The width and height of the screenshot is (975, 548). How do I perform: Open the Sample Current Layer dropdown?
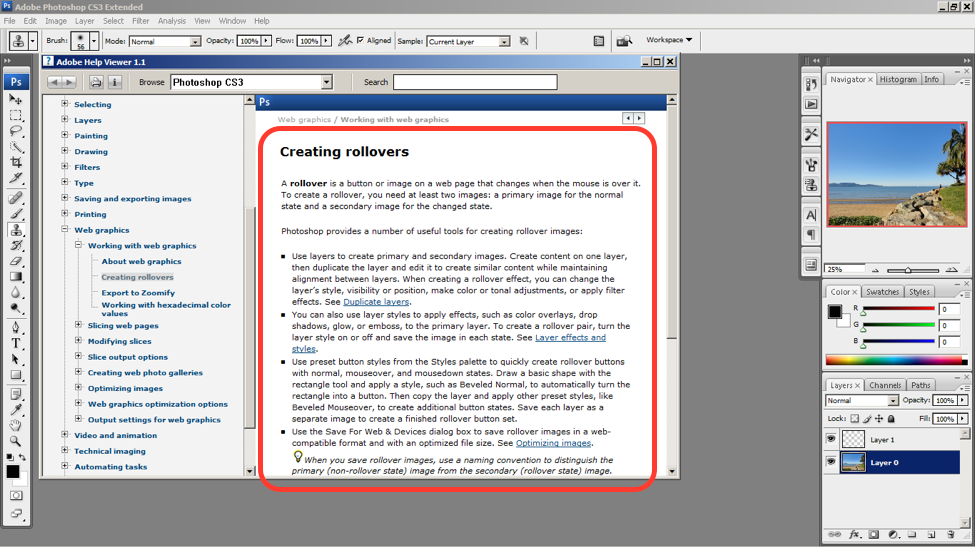point(504,42)
